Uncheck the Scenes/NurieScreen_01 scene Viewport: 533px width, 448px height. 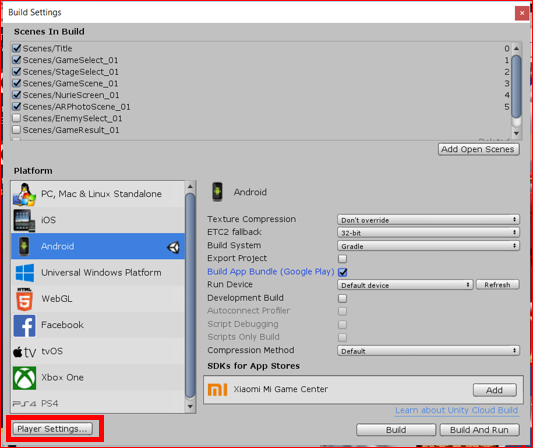coord(17,95)
